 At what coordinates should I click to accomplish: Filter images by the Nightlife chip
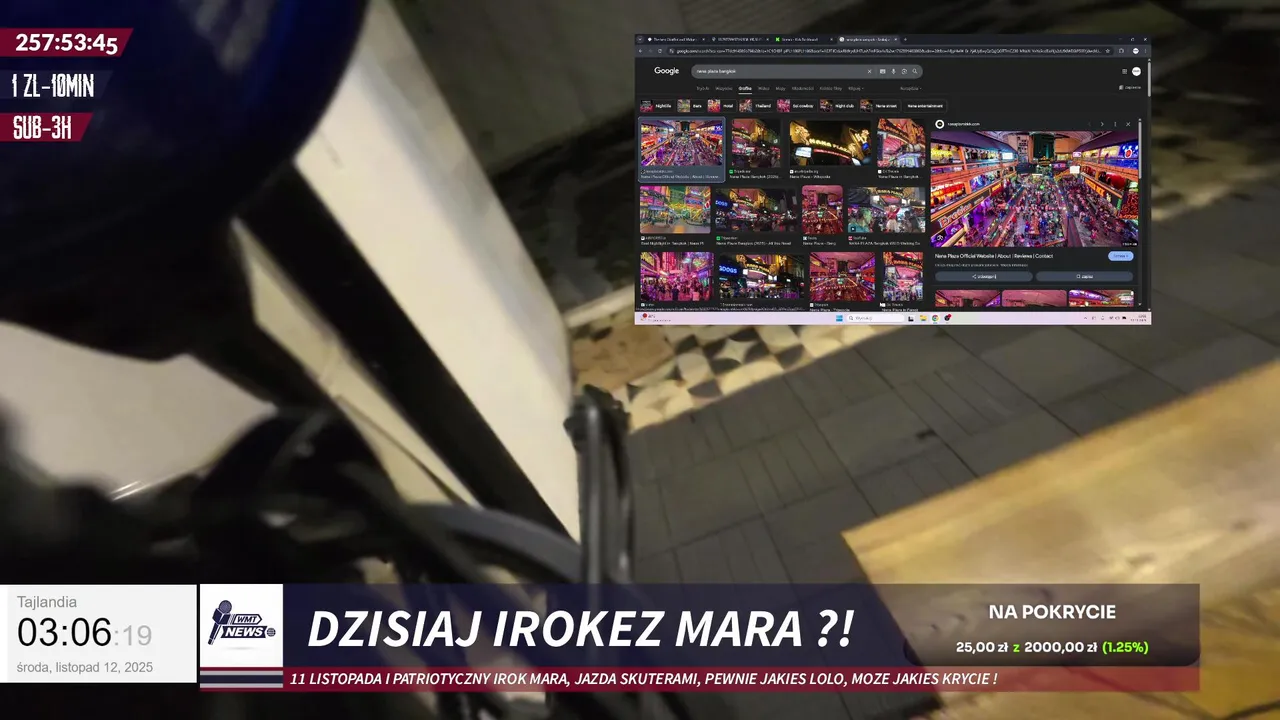coord(656,106)
